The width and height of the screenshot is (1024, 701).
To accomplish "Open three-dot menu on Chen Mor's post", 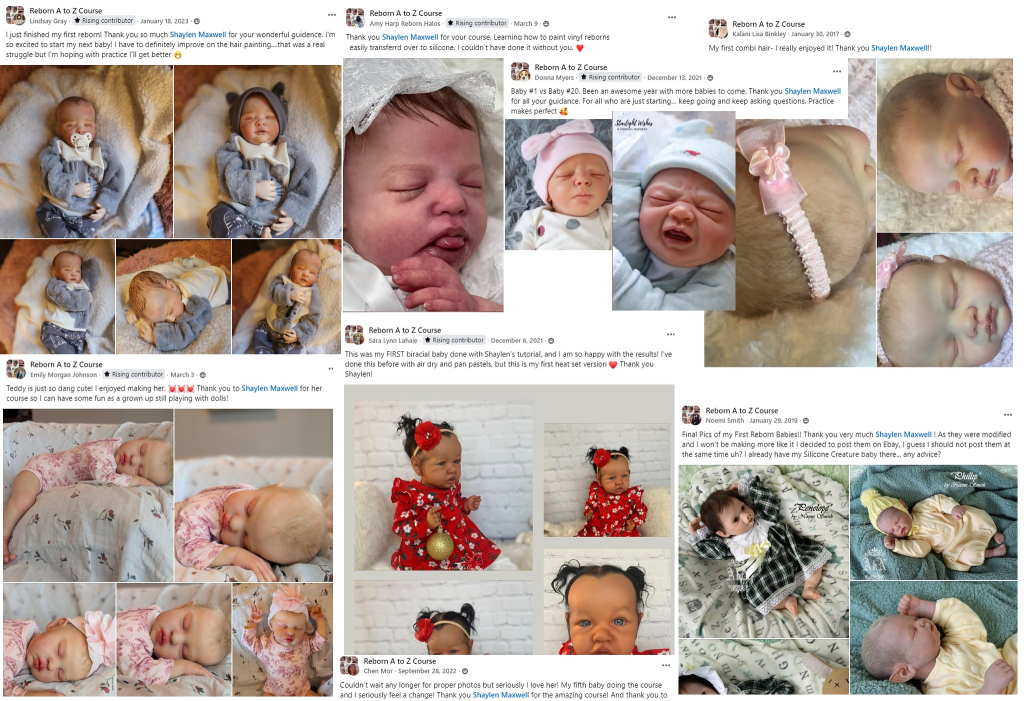I will click(x=665, y=665).
